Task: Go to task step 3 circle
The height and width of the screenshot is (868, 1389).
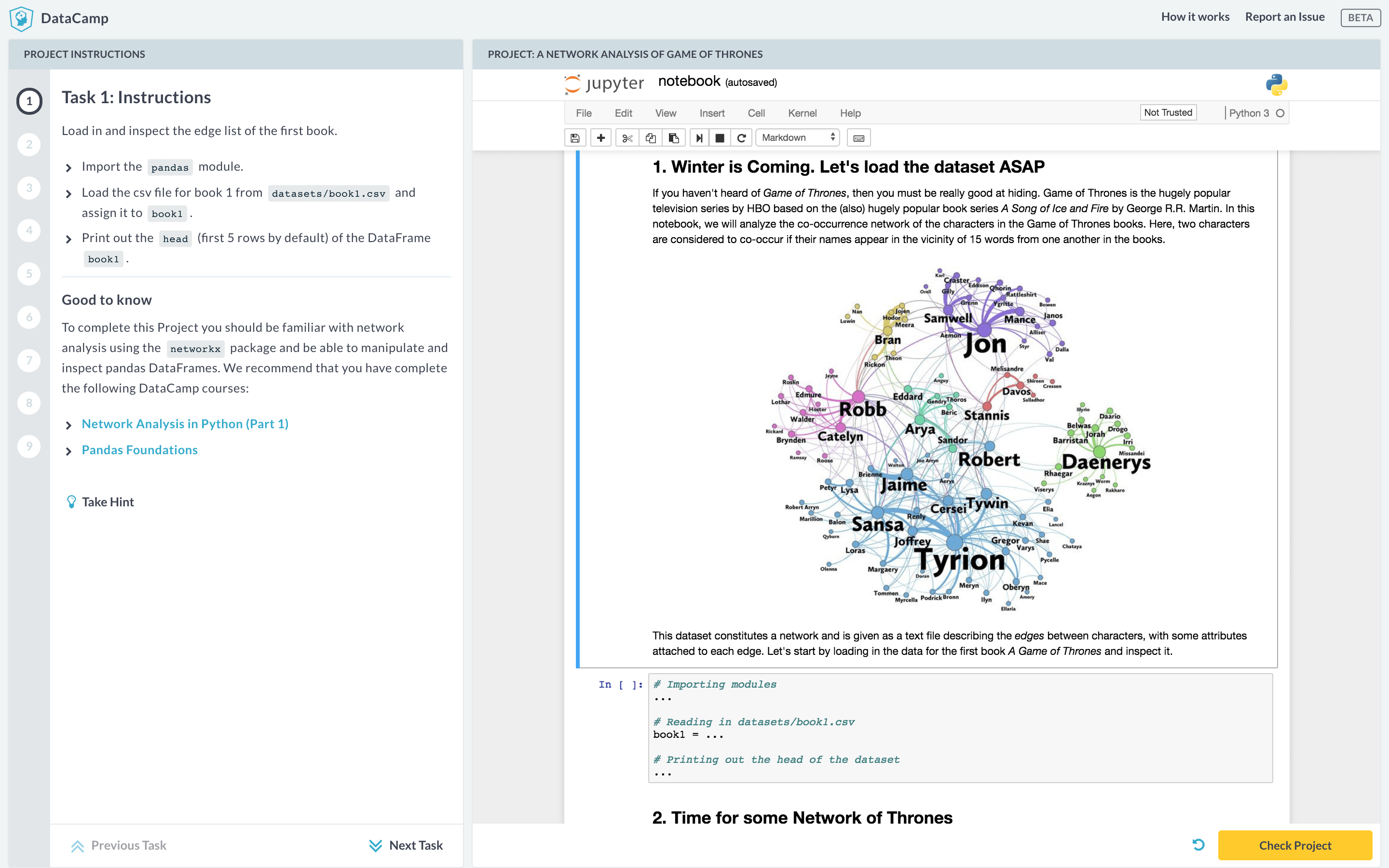Action: coord(29,188)
